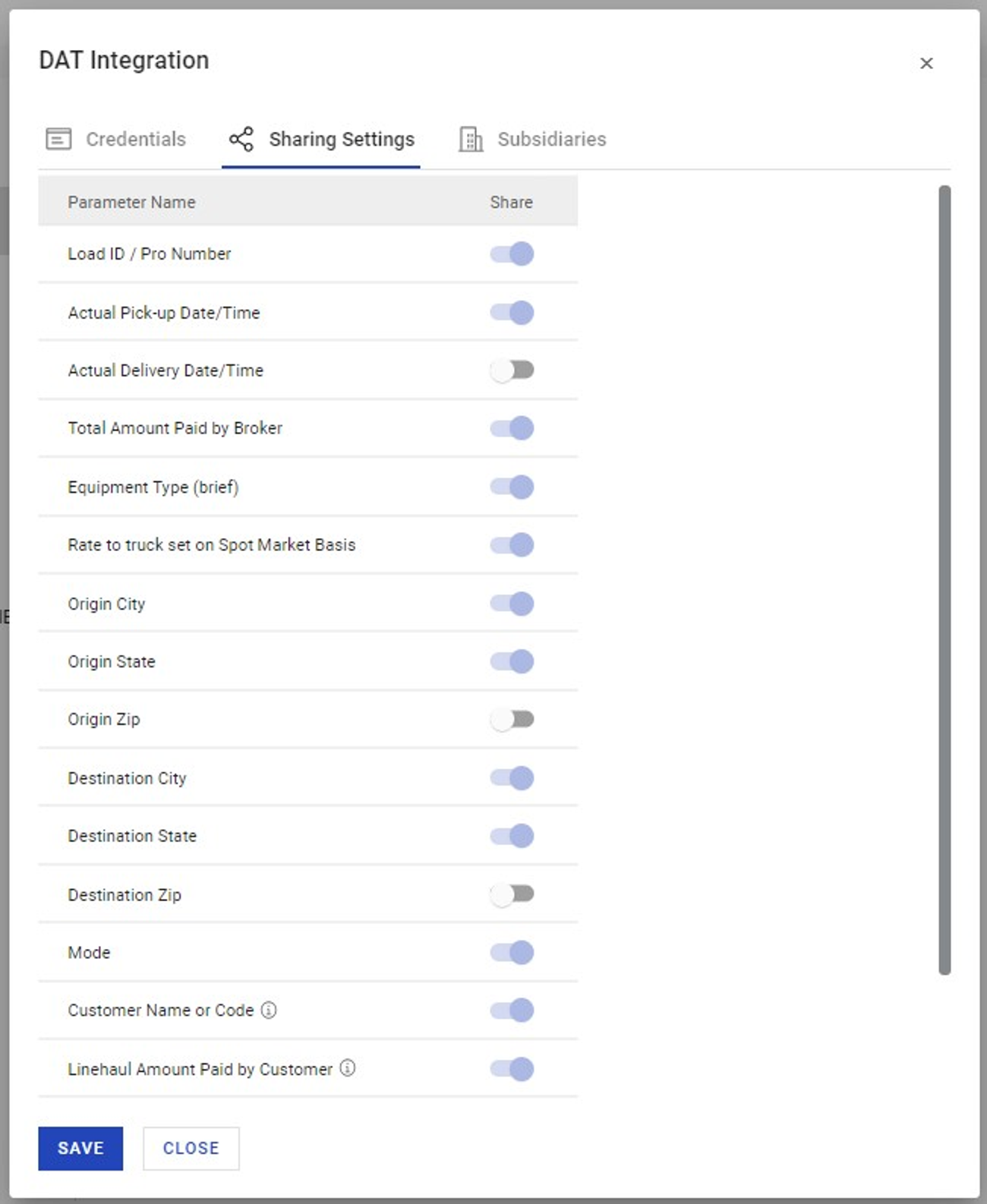The width and height of the screenshot is (987, 1204).
Task: Enable Origin Zip sharing
Action: click(x=512, y=719)
